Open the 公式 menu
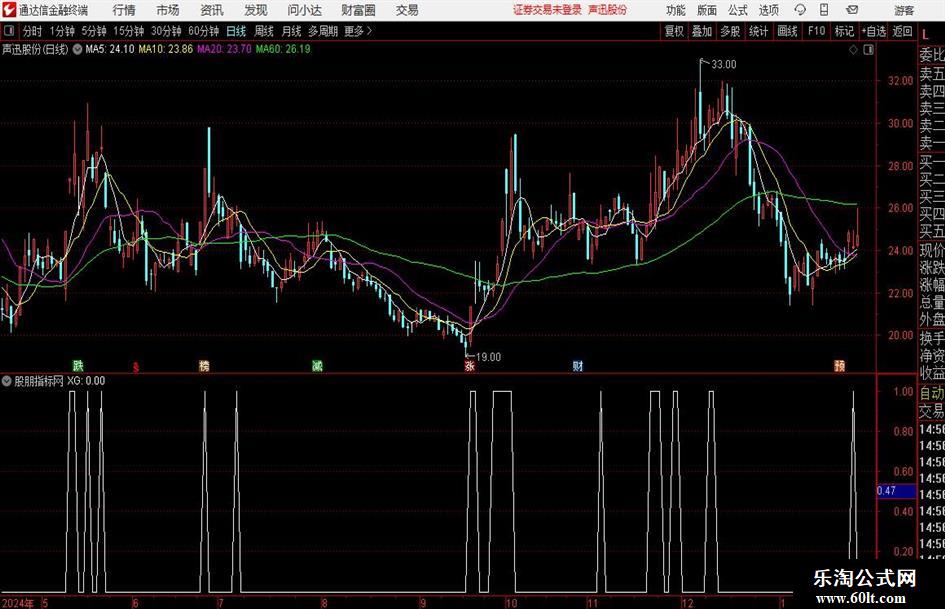This screenshot has width=945, height=609. (737, 10)
